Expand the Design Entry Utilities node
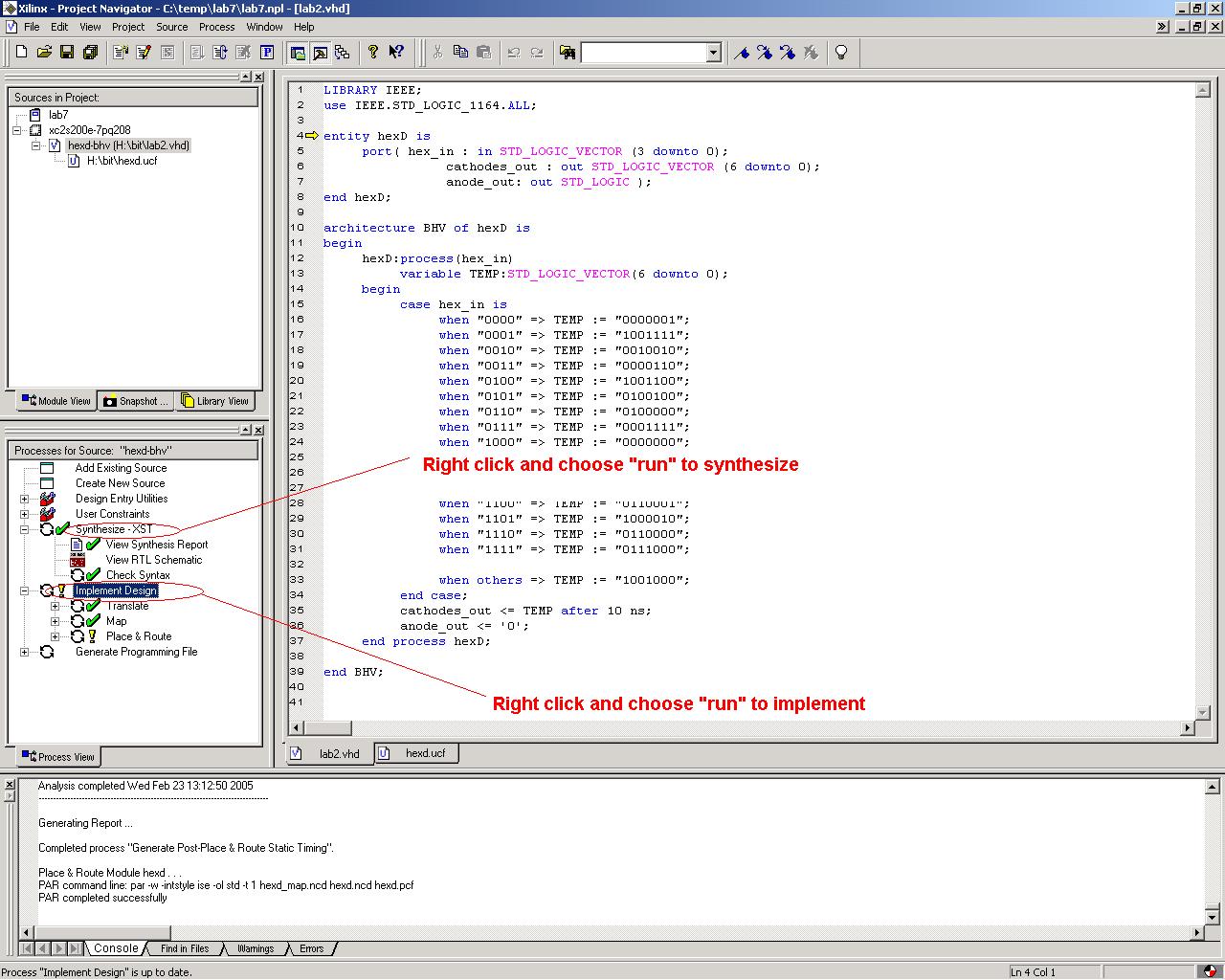 24,499
